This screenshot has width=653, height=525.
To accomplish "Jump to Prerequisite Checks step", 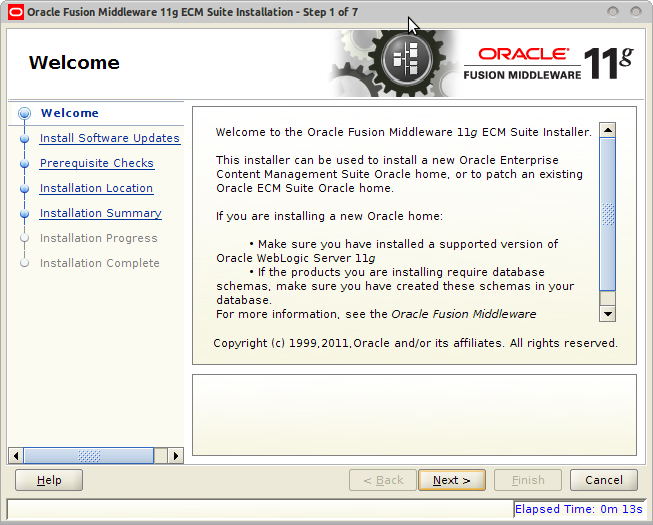I will [97, 163].
